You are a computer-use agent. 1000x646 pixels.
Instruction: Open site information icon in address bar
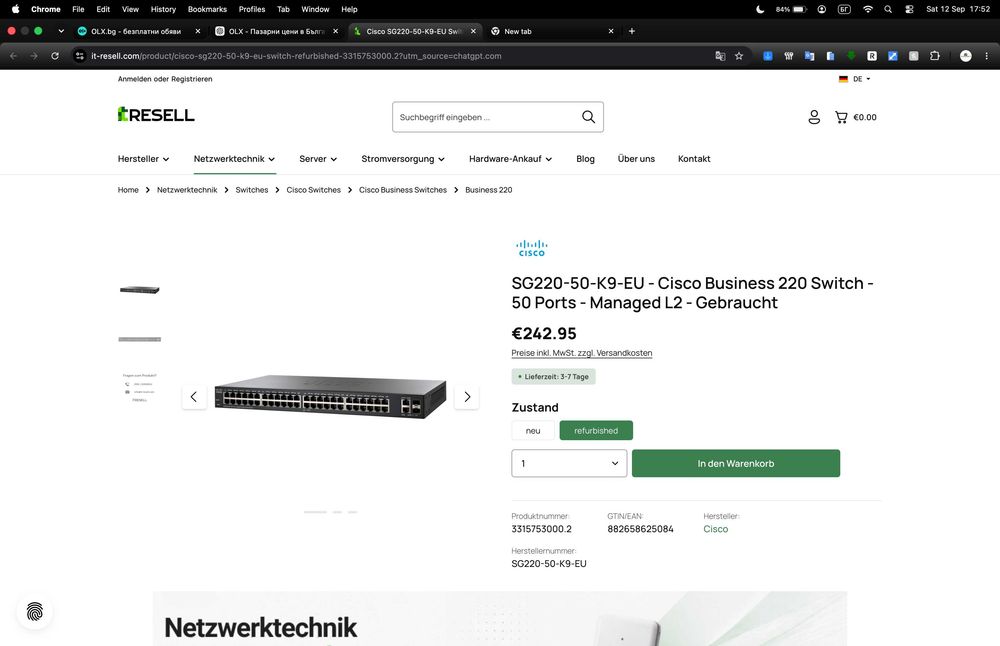coord(80,56)
